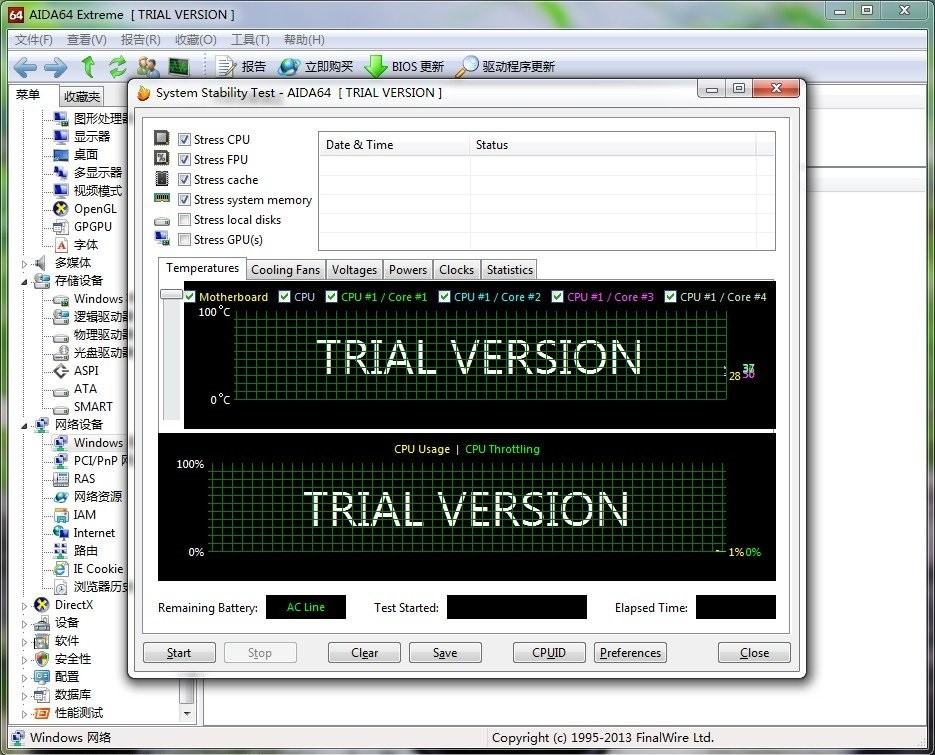Image resolution: width=935 pixels, height=755 pixels.
Task: Uncheck the Stress CPU checkbox
Action: (184, 140)
